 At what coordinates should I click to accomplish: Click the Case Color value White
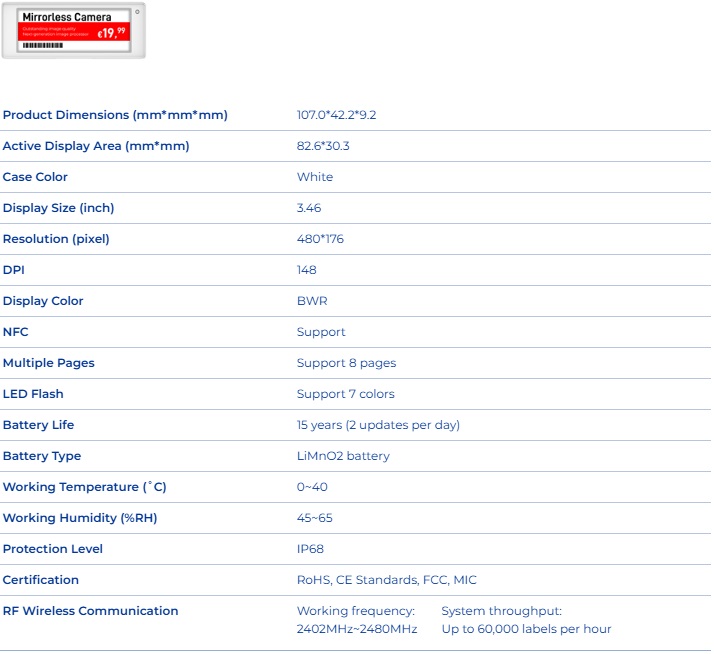315,177
